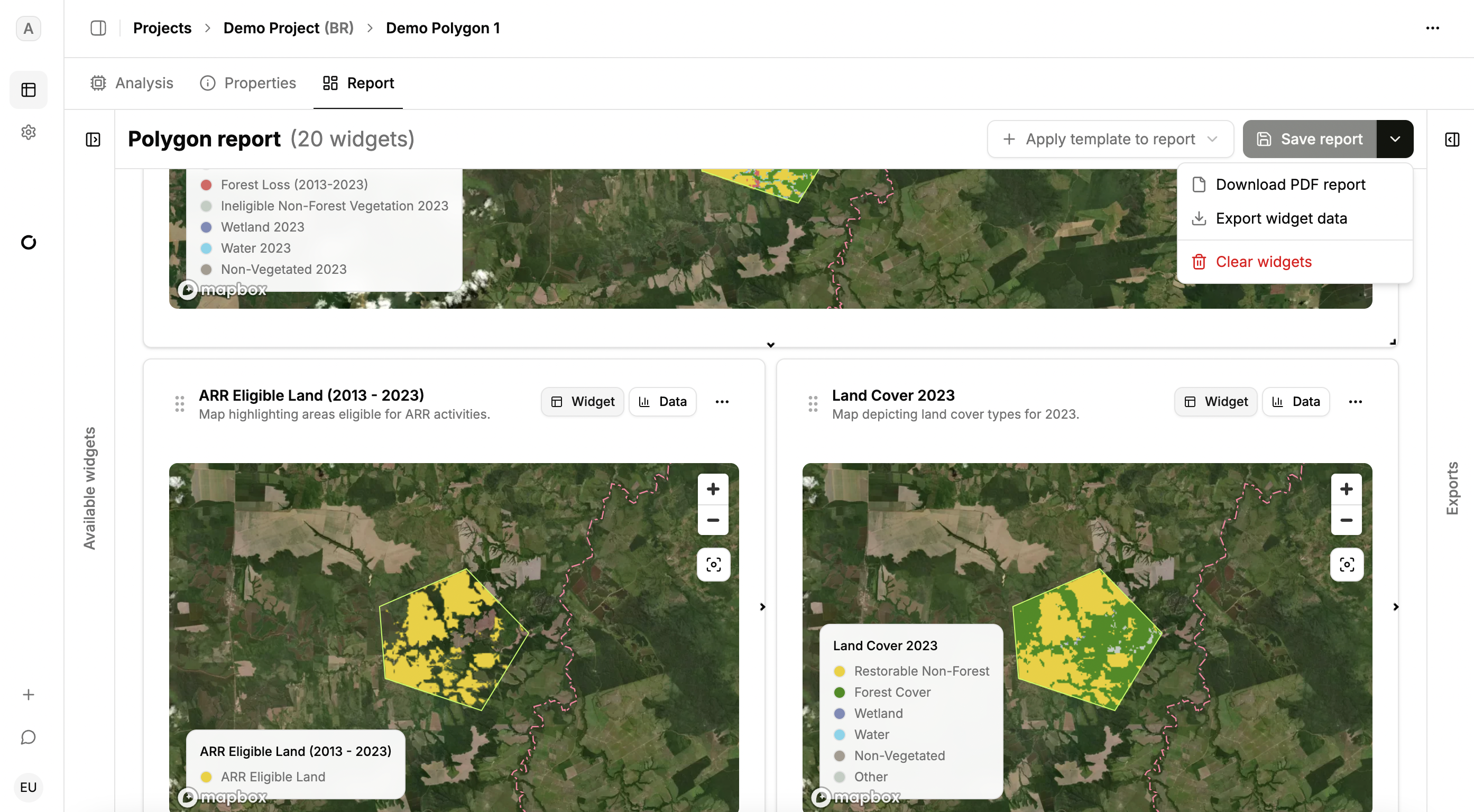Open Land Cover 2023 widget options menu
The image size is (1474, 812).
pyautogui.click(x=1355, y=402)
